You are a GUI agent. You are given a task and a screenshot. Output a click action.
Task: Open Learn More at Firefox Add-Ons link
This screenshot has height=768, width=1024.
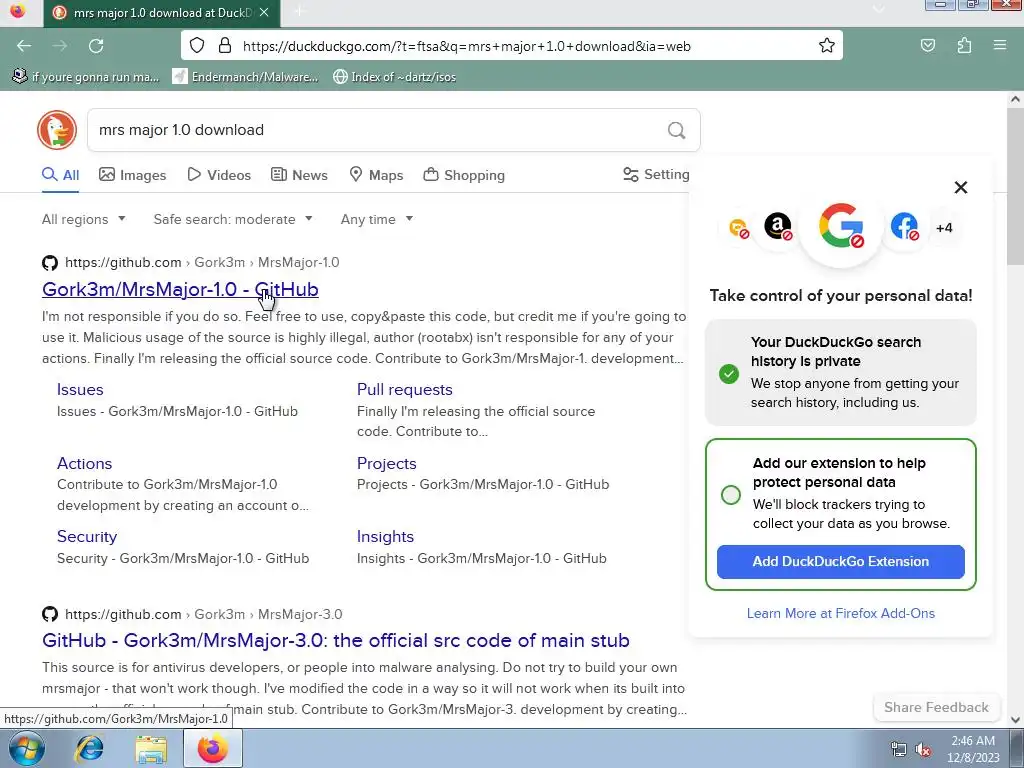(x=840, y=613)
